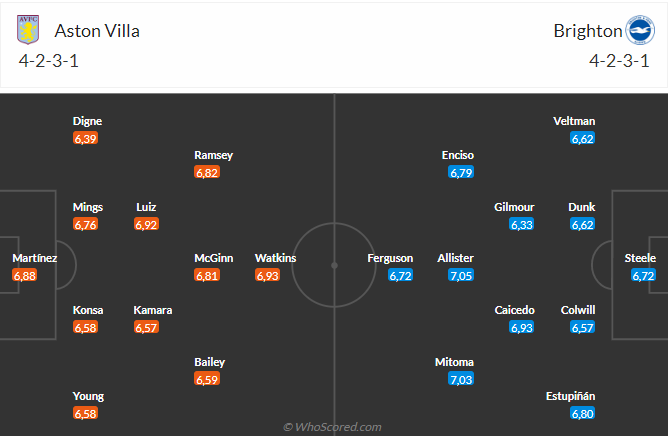Screen dimensions: 671x436
Task: Select player McGinn on the pitch
Action: pos(214,258)
